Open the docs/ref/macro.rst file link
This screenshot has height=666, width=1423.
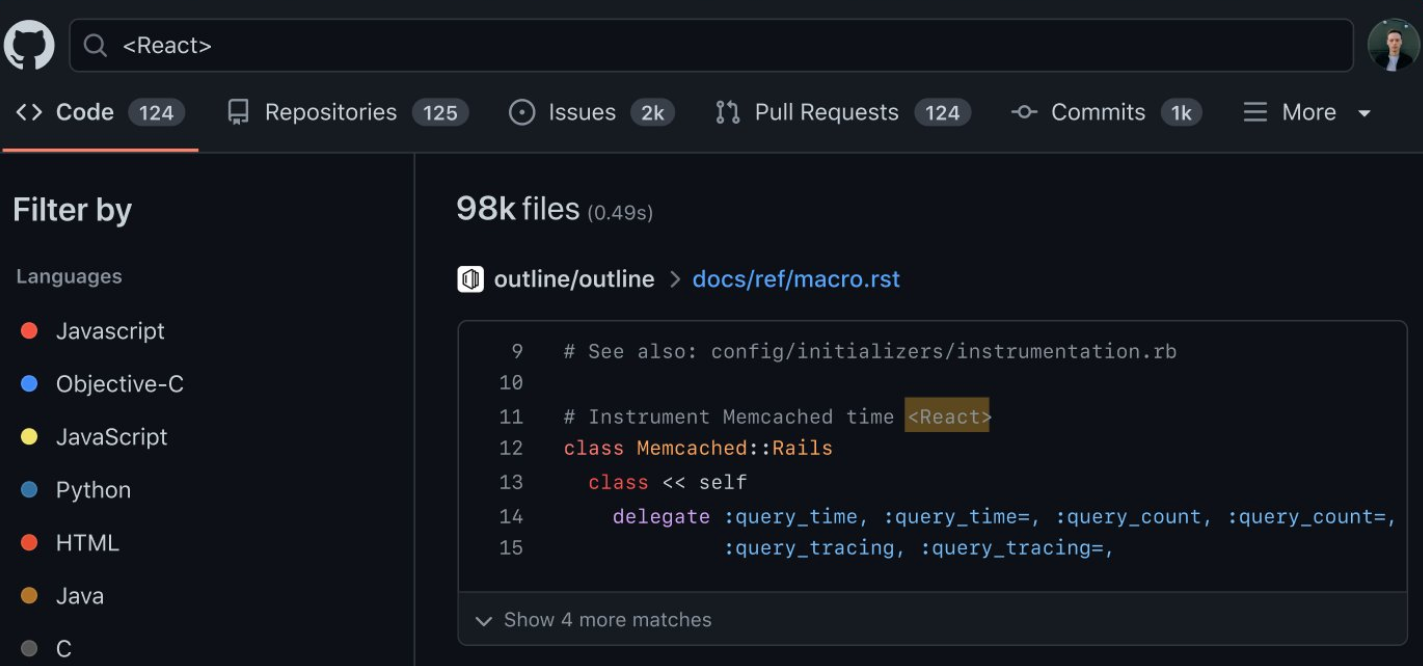pyautogui.click(x=796, y=279)
